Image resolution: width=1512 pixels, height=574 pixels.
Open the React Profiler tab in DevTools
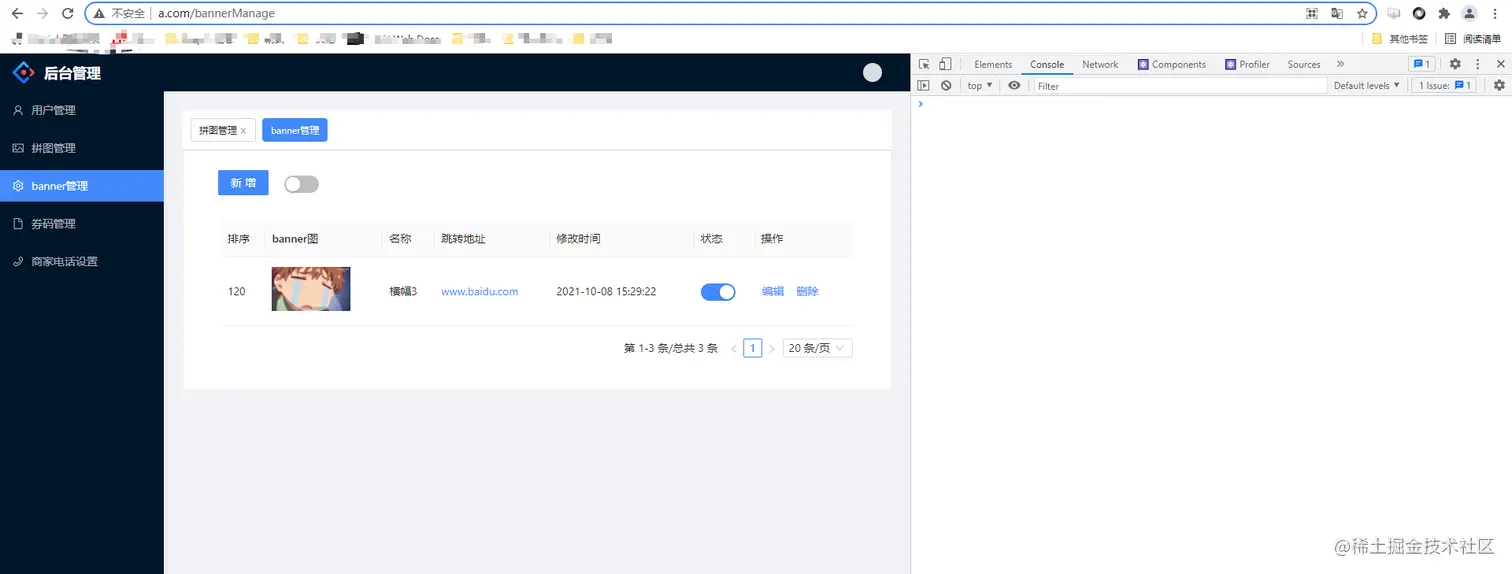pos(1246,64)
